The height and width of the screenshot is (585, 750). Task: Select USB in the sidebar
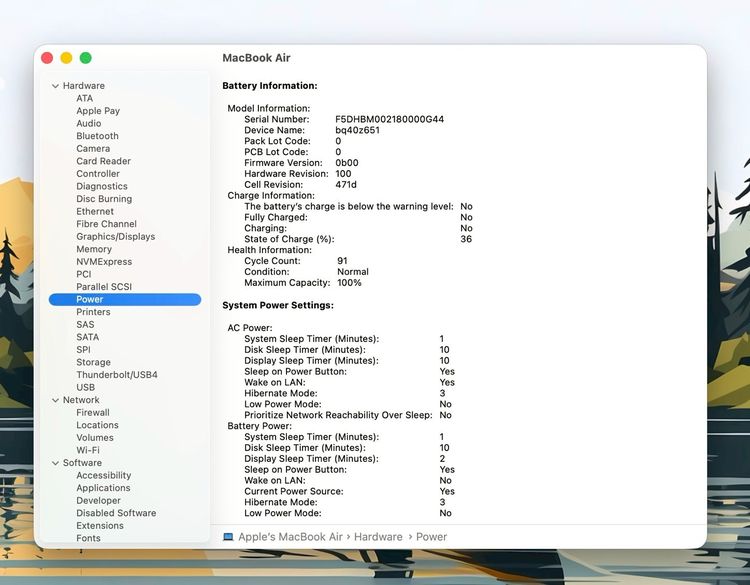[x=86, y=387]
